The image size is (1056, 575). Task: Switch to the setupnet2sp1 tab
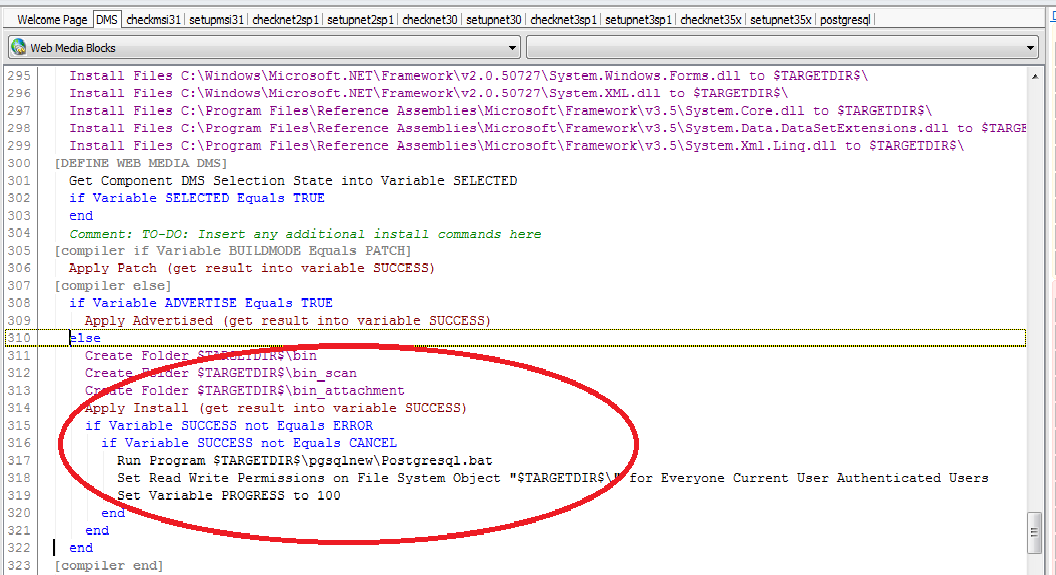360,20
